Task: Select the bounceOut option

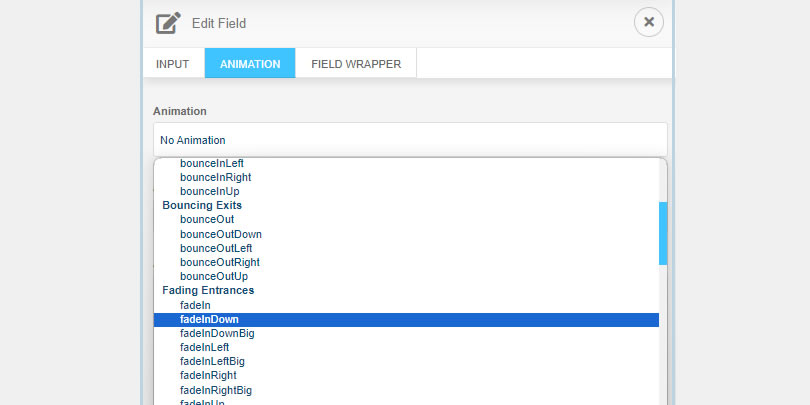Action: pos(406,219)
